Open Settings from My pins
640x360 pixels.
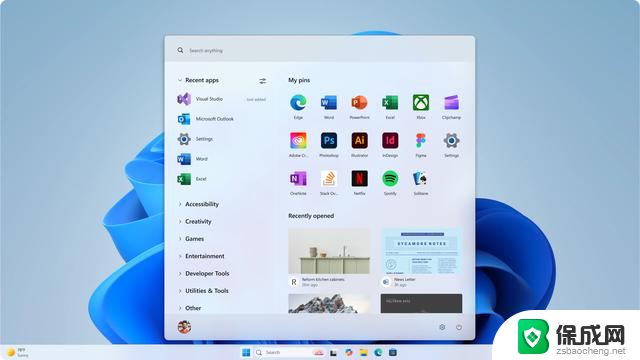coord(451,144)
